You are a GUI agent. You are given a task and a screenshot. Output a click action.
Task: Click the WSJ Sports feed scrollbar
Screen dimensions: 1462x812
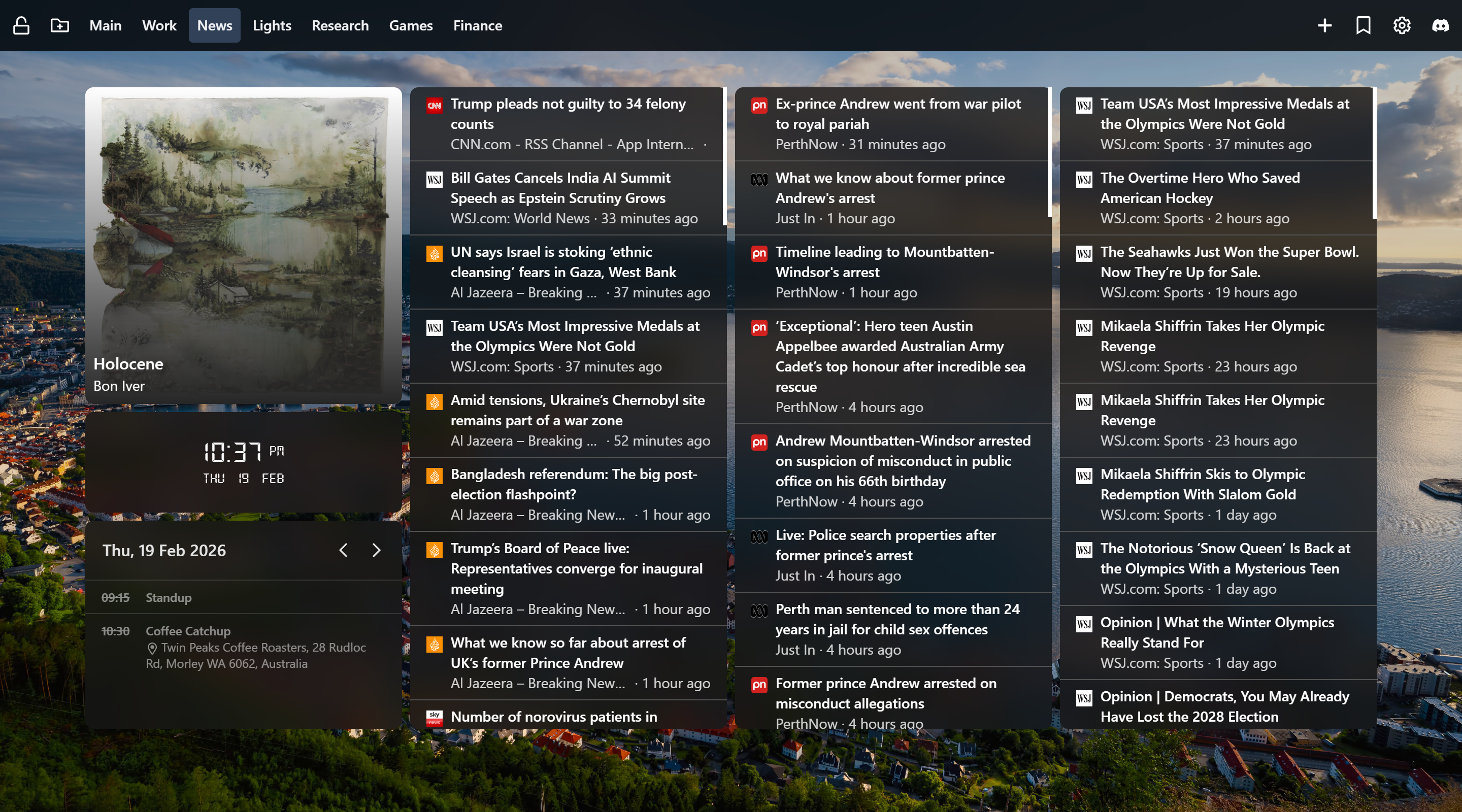tap(1374, 153)
